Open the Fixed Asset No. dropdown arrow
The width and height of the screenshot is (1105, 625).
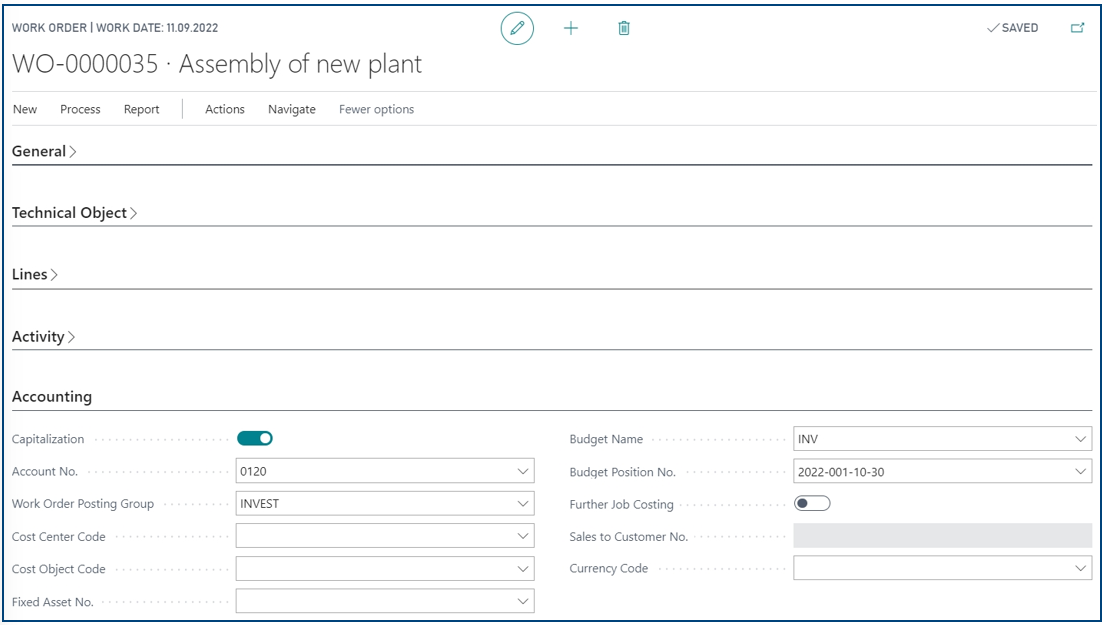pos(523,602)
